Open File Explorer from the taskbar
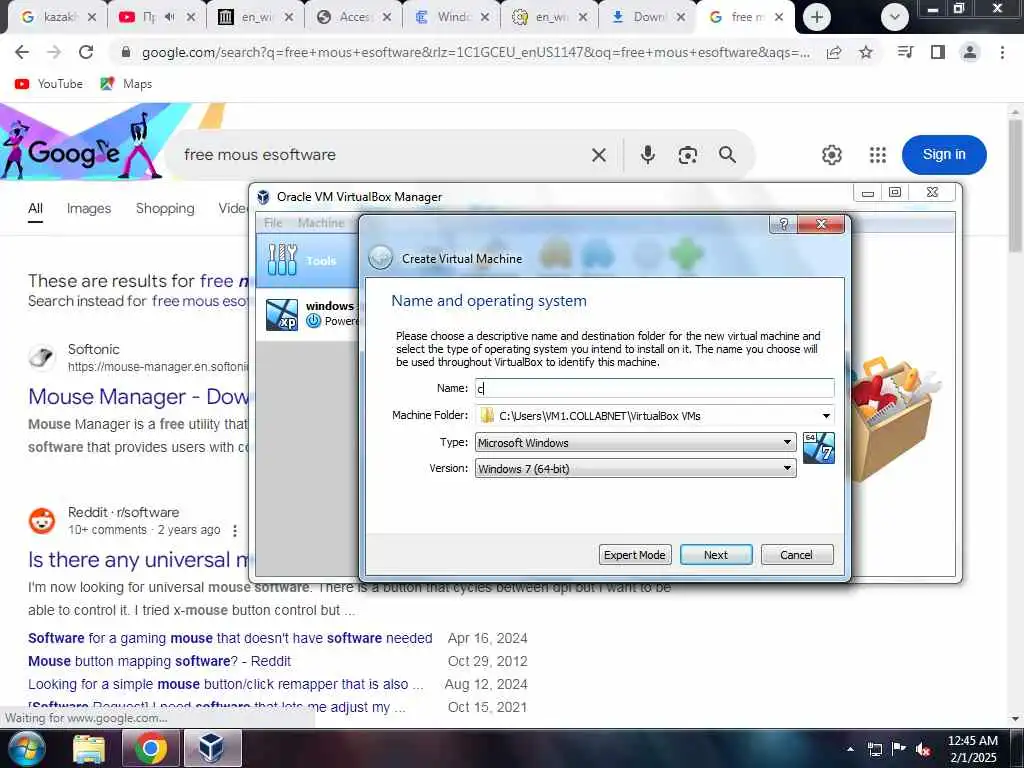 click(89, 748)
